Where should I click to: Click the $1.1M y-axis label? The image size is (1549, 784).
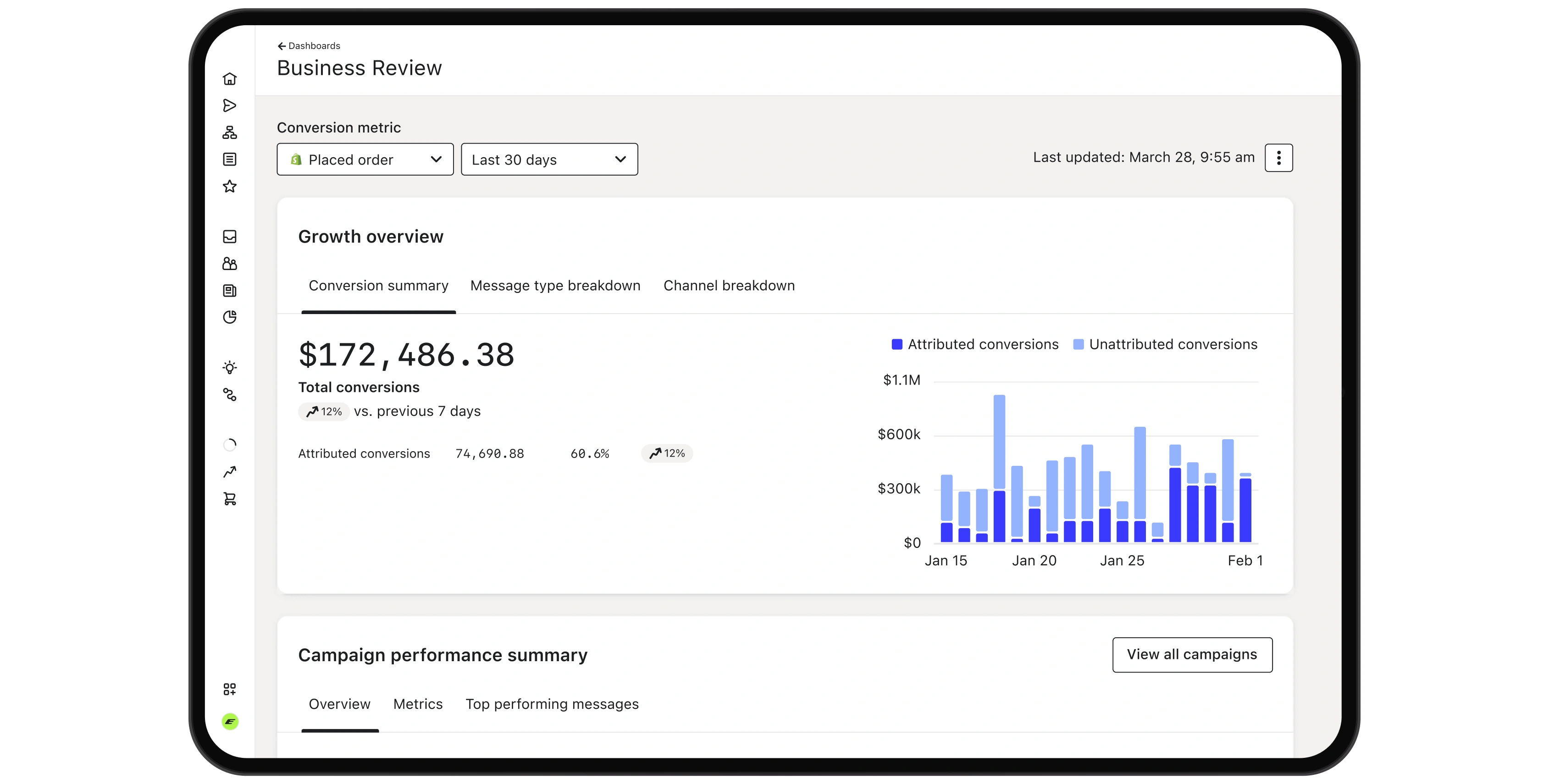tap(902, 381)
